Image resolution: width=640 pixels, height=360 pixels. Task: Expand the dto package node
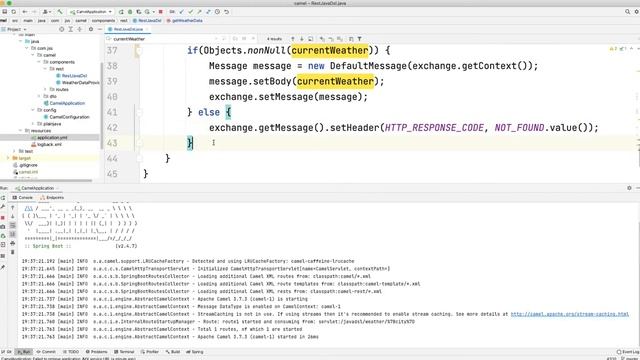pos(39,96)
